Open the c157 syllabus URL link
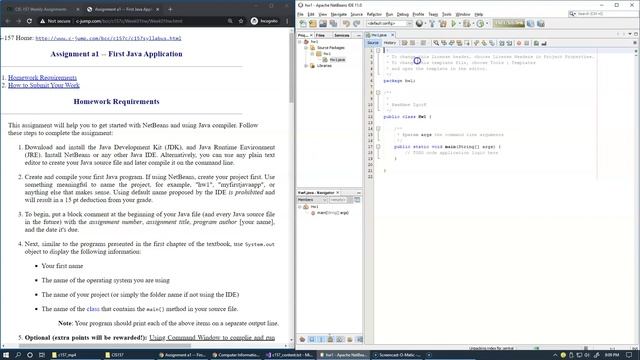 [x=109, y=38]
